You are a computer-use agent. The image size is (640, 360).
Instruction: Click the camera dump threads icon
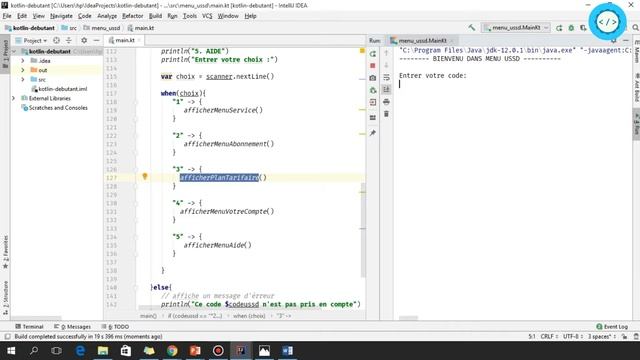click(x=373, y=78)
